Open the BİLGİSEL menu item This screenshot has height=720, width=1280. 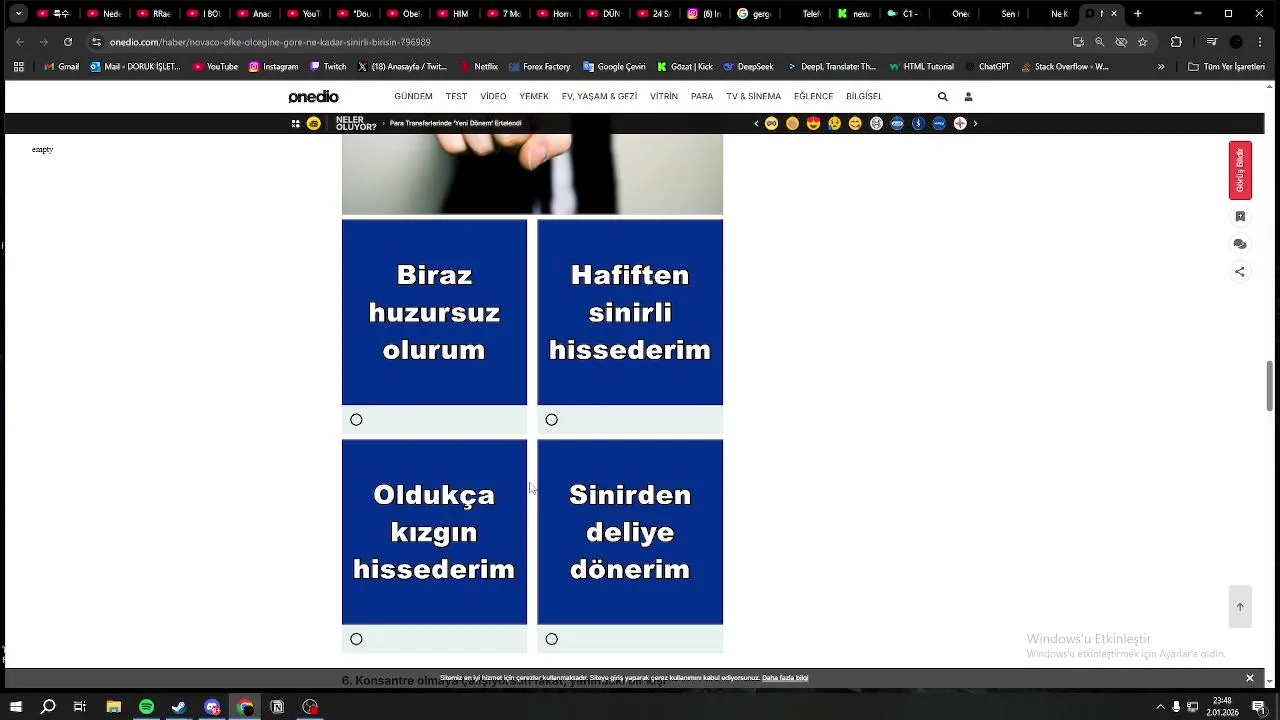pos(864,97)
